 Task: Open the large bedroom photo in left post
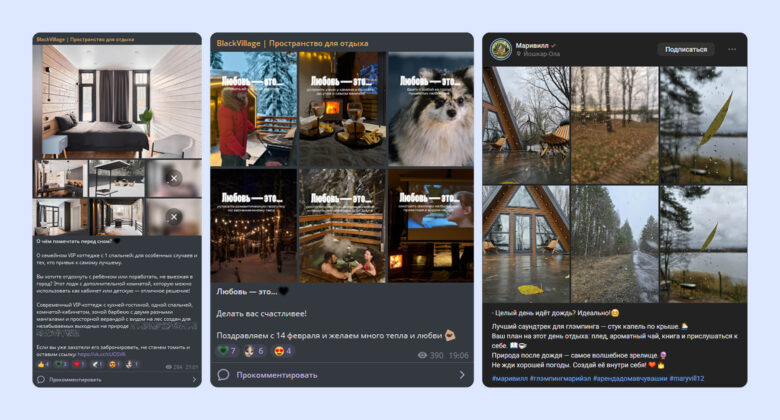pyautogui.click(x=117, y=102)
